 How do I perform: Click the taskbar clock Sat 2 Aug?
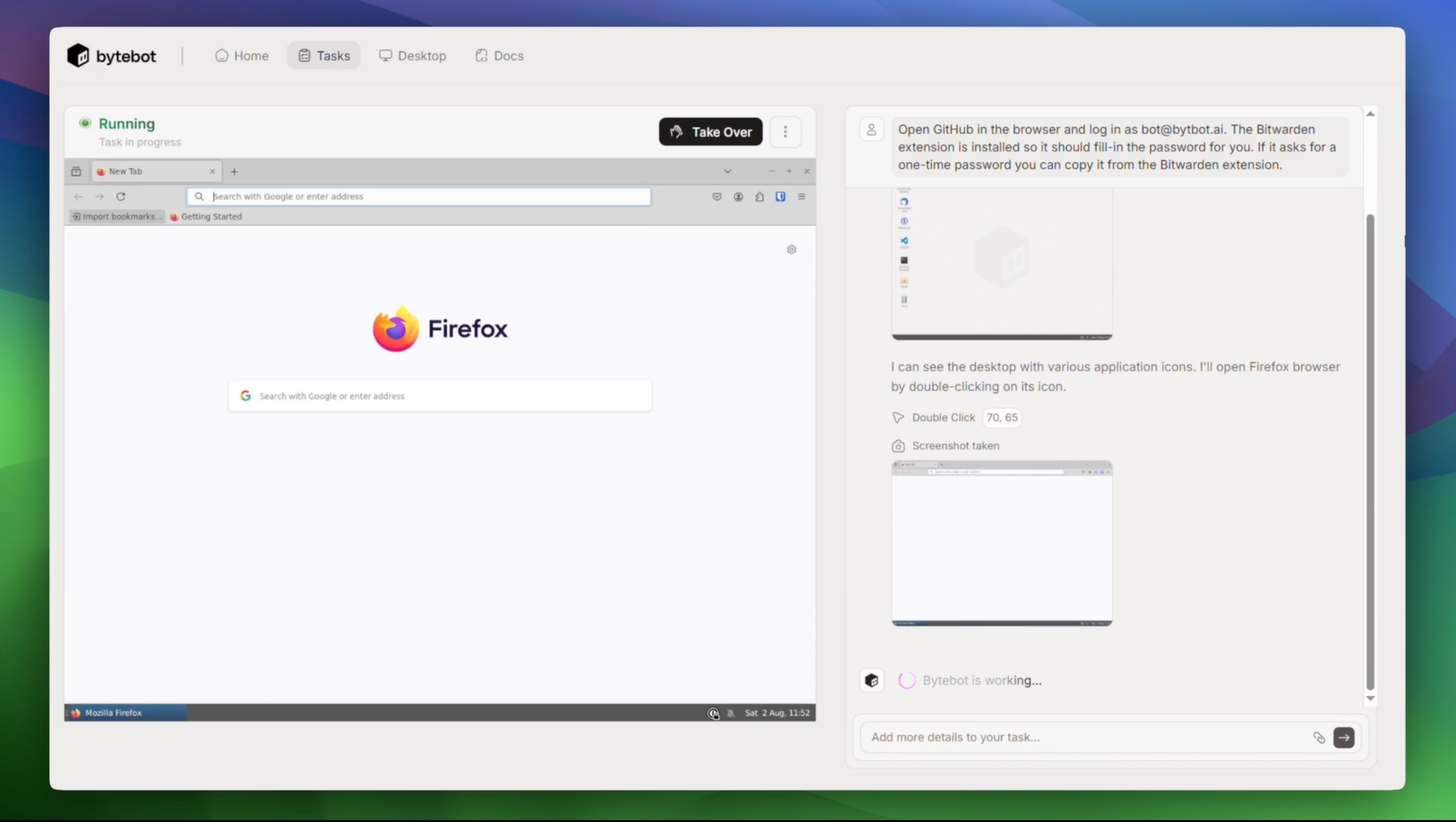[777, 713]
